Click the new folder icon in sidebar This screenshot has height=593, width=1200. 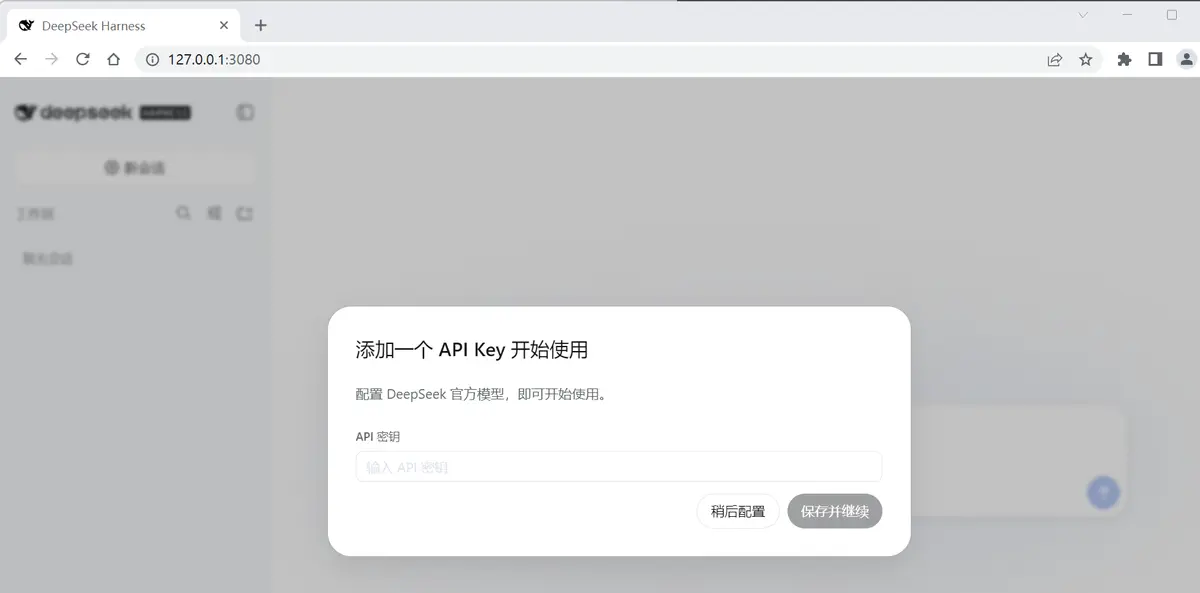(244, 213)
